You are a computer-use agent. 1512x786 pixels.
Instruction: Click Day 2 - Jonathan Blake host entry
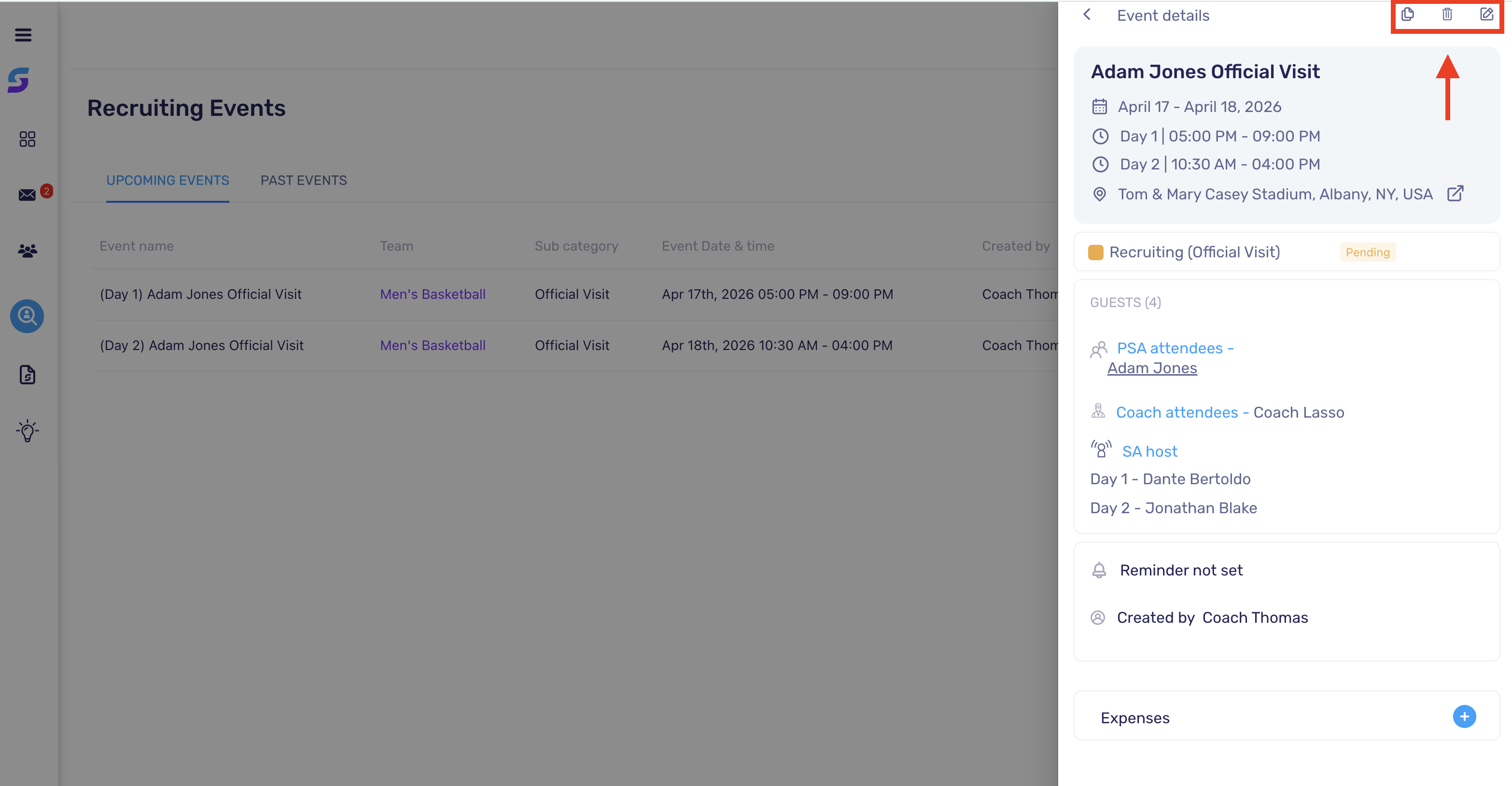[x=1173, y=508]
